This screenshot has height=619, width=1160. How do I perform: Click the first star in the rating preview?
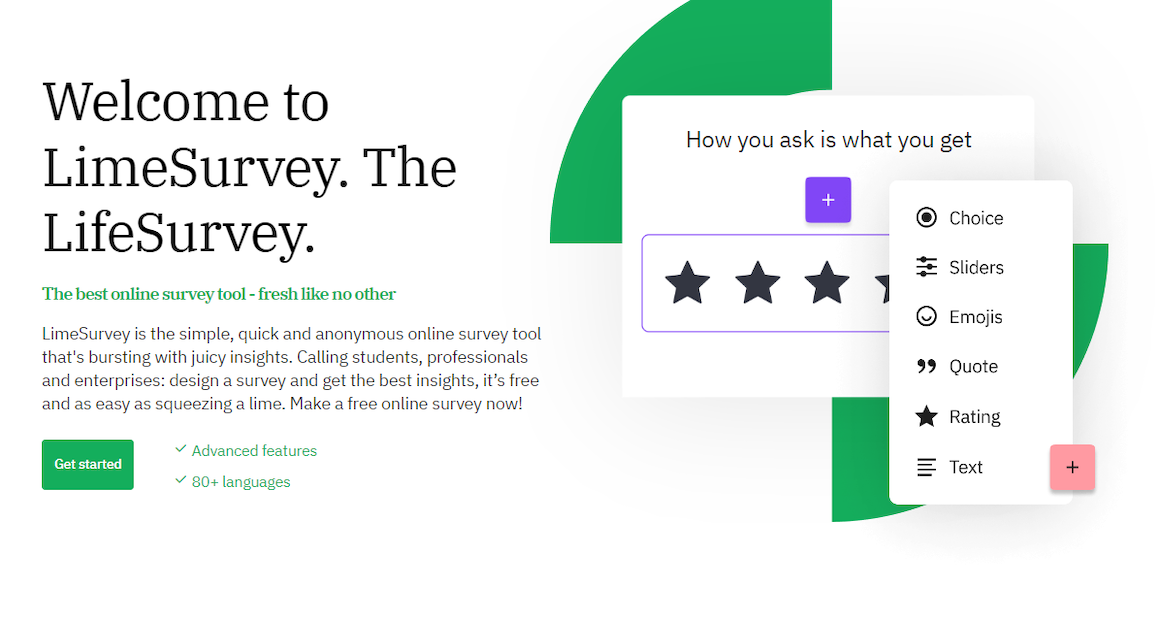coord(687,283)
